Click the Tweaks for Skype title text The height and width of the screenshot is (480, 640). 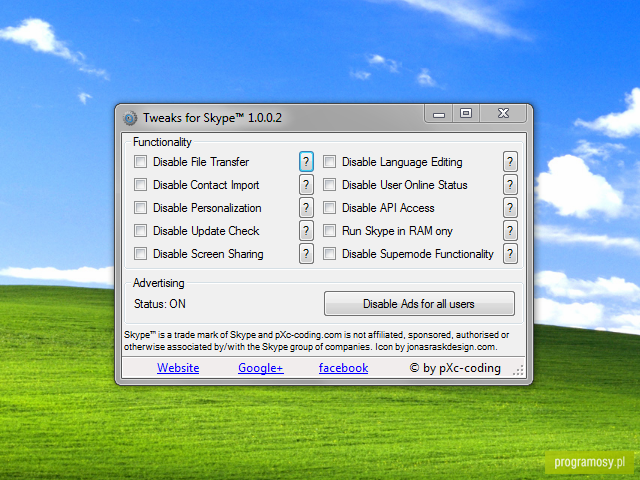click(212, 118)
